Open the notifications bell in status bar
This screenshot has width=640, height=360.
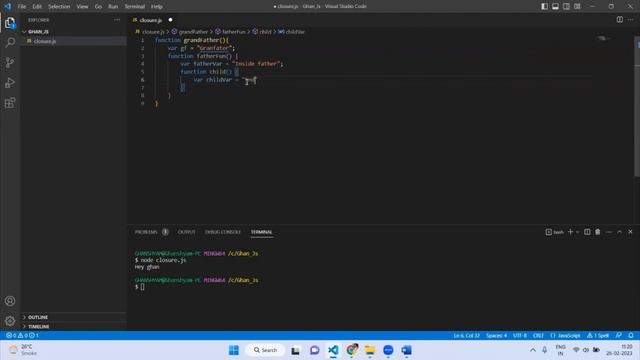coord(631,336)
